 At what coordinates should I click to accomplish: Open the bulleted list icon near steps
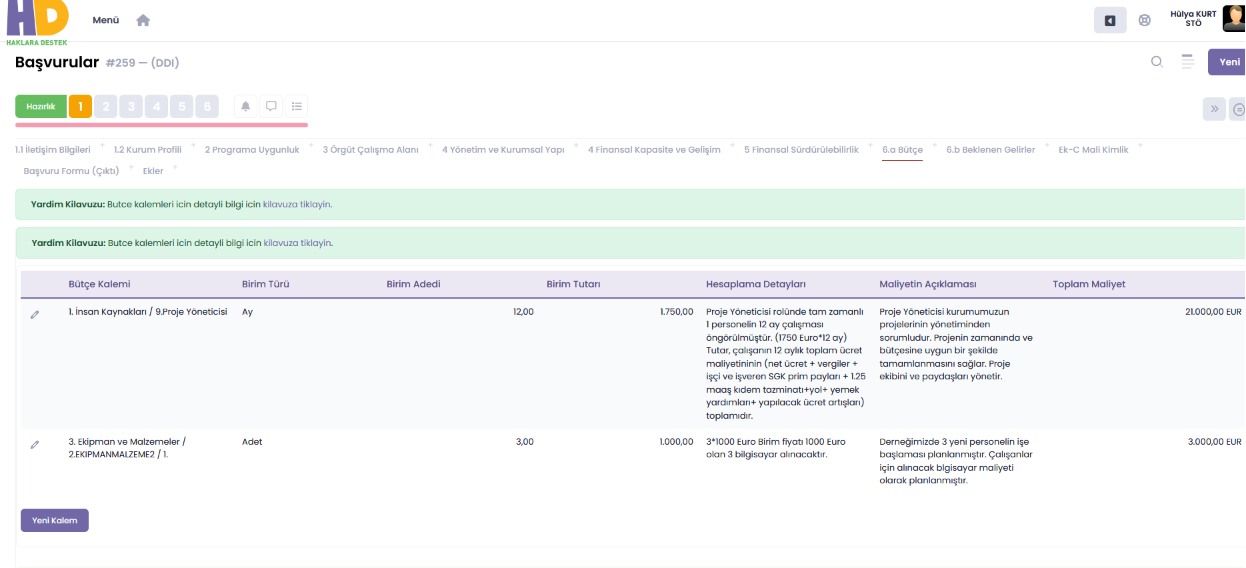296,106
